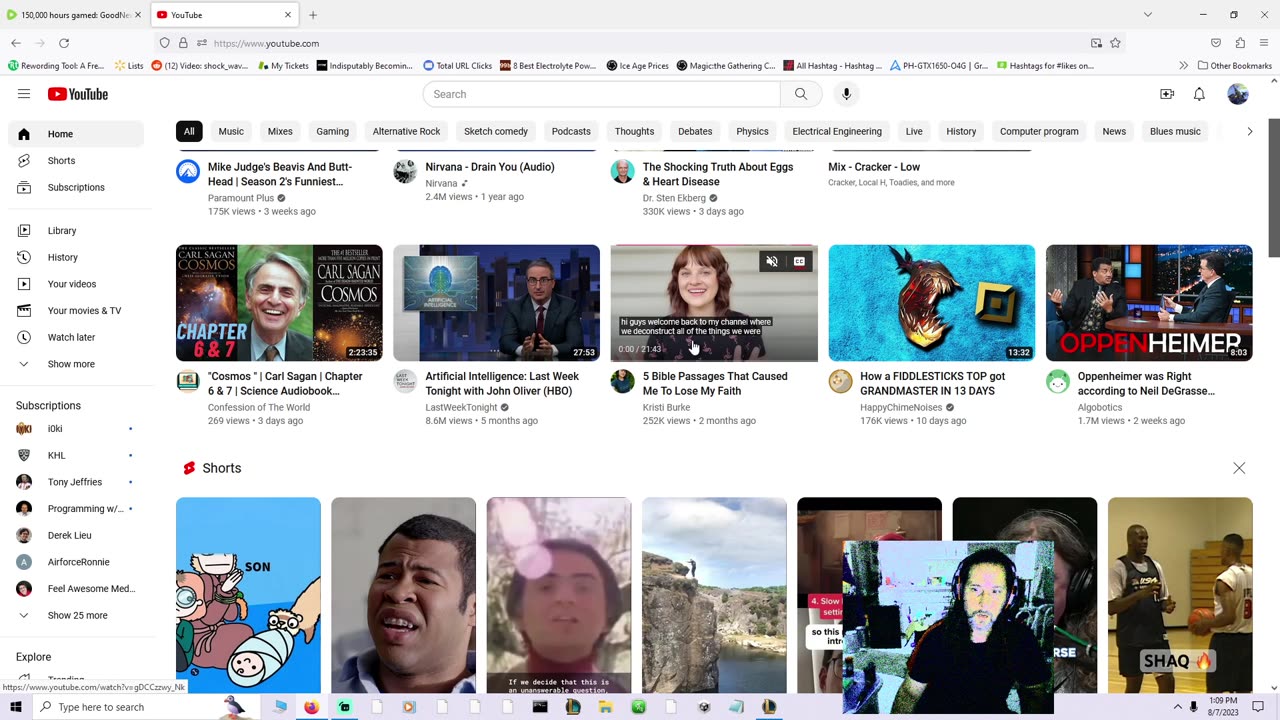Click the YouTube logo
1280x720 pixels.
(77, 94)
